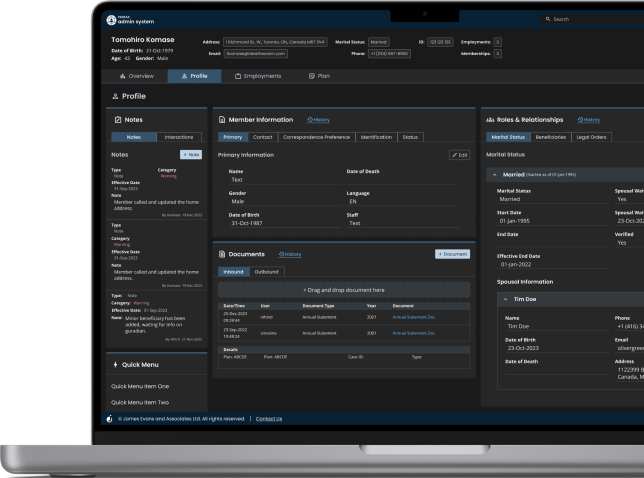Viewport: 644px width, 478px height.
Task: Switch to Correspondence Preference tab
Action: (x=316, y=137)
